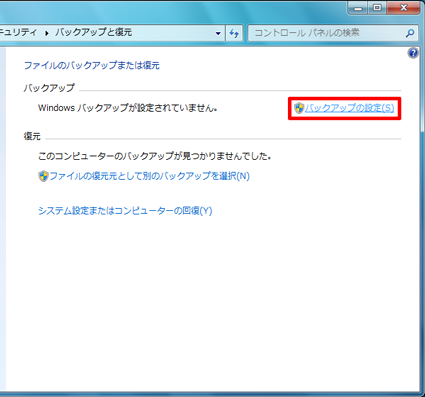Expand the breadcrumb arrow before バックアップと復元
The image size is (425, 397).
tap(47, 33)
